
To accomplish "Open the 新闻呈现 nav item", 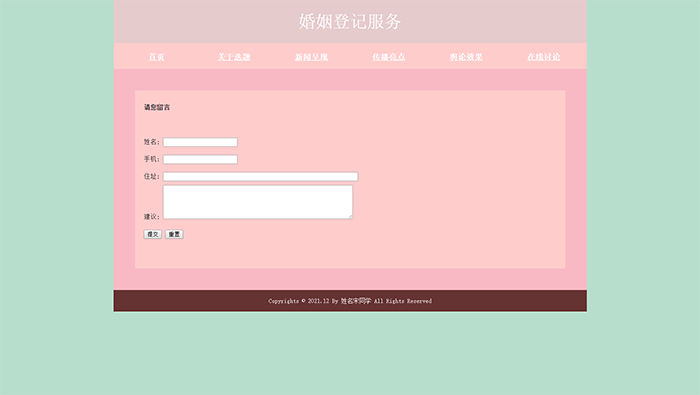I will (x=311, y=57).
